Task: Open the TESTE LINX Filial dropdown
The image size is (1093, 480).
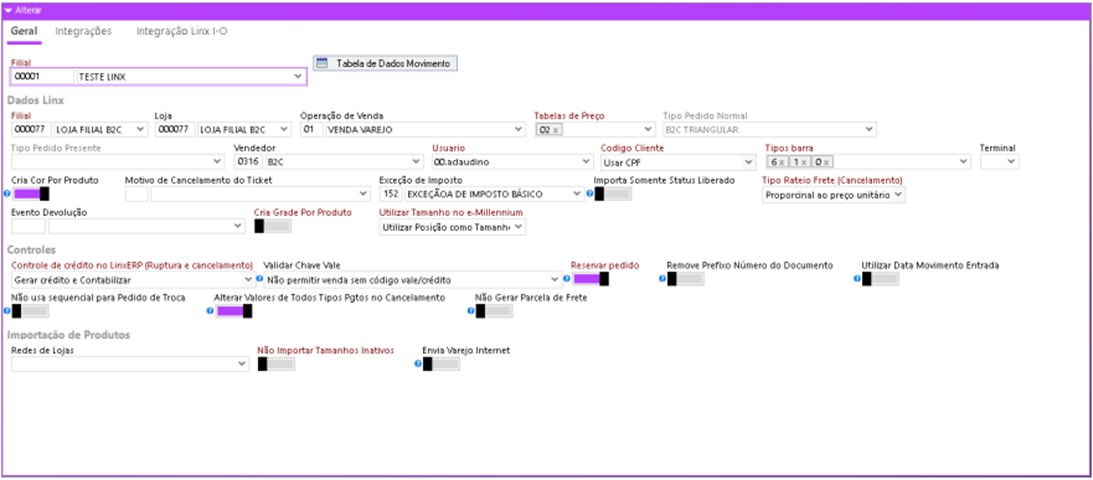Action: [298, 77]
